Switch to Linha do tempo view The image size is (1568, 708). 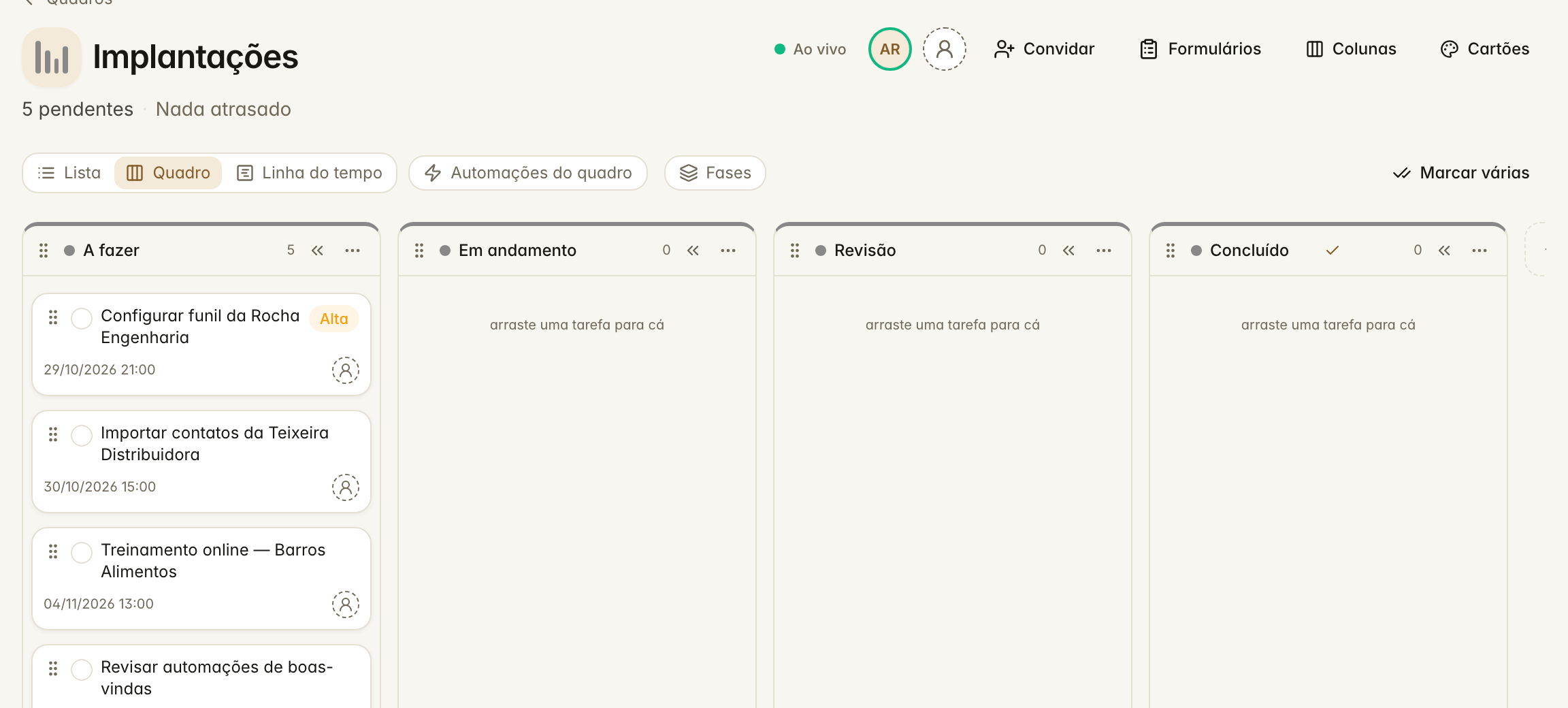tap(309, 173)
